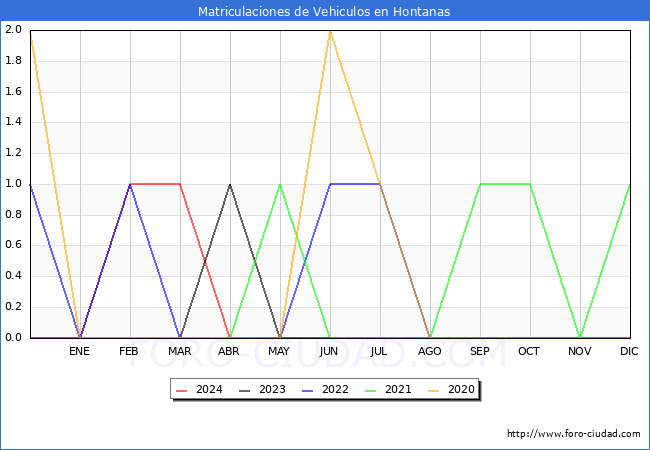This screenshot has width=650, height=450.
Task: Click the black 2023 peak at ABR
Action: [230, 184]
